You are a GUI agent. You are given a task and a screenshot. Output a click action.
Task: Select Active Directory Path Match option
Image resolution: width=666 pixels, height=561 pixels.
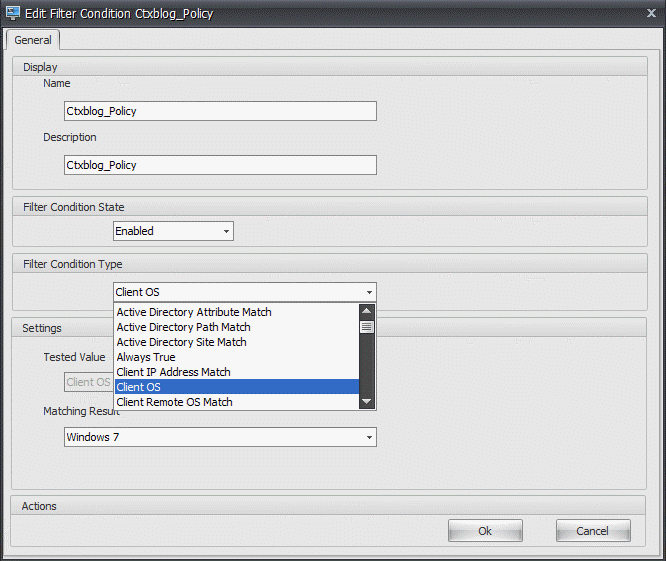237,327
